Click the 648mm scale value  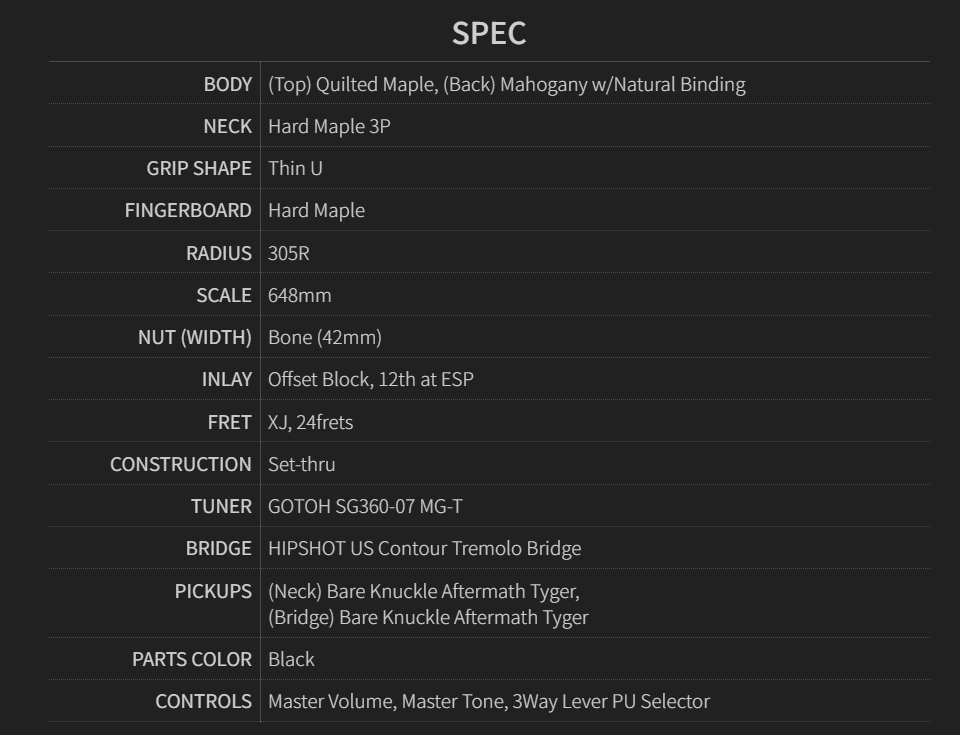(300, 295)
